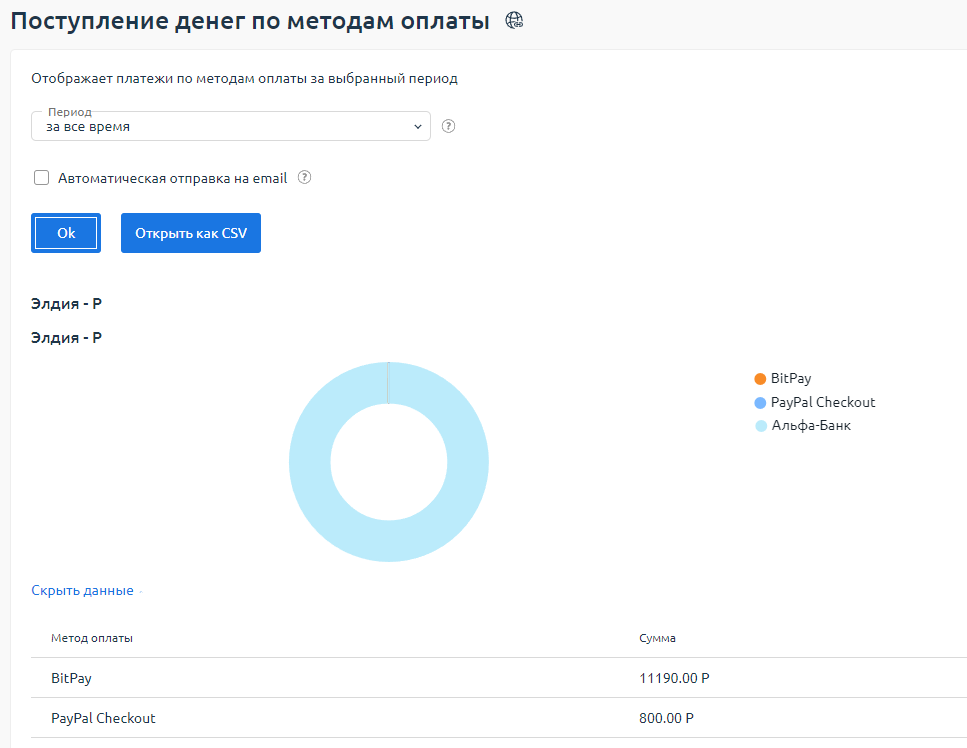This screenshot has width=967, height=748.
Task: Click the 800.00 ₽ amount cell
Action: 666,718
